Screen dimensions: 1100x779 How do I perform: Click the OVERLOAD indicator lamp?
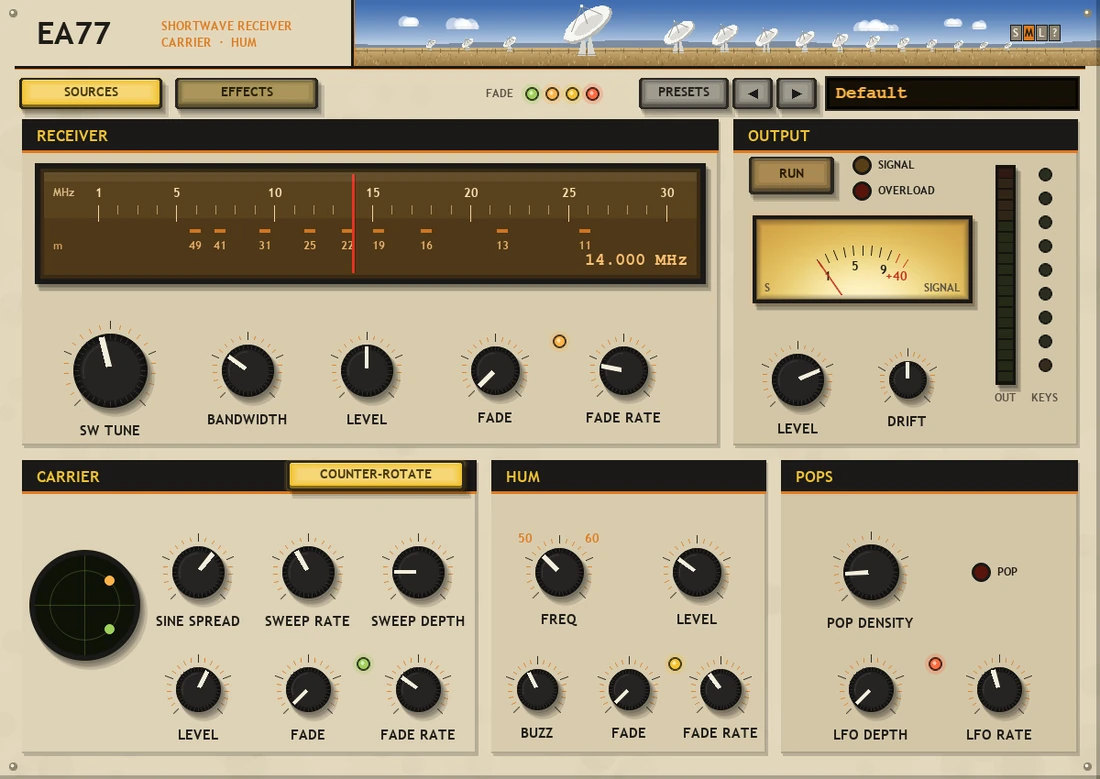(862, 191)
